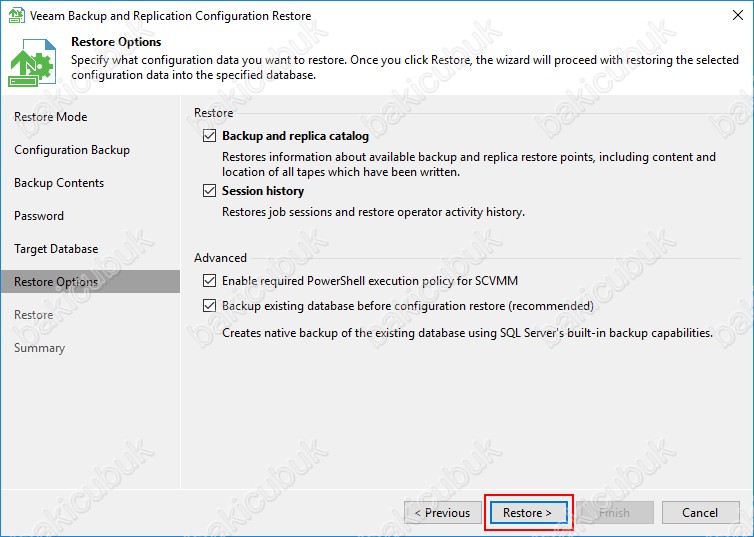Uncheck Backup and replica catalog checkbox
Image resolution: width=754 pixels, height=537 pixels.
pyautogui.click(x=209, y=136)
